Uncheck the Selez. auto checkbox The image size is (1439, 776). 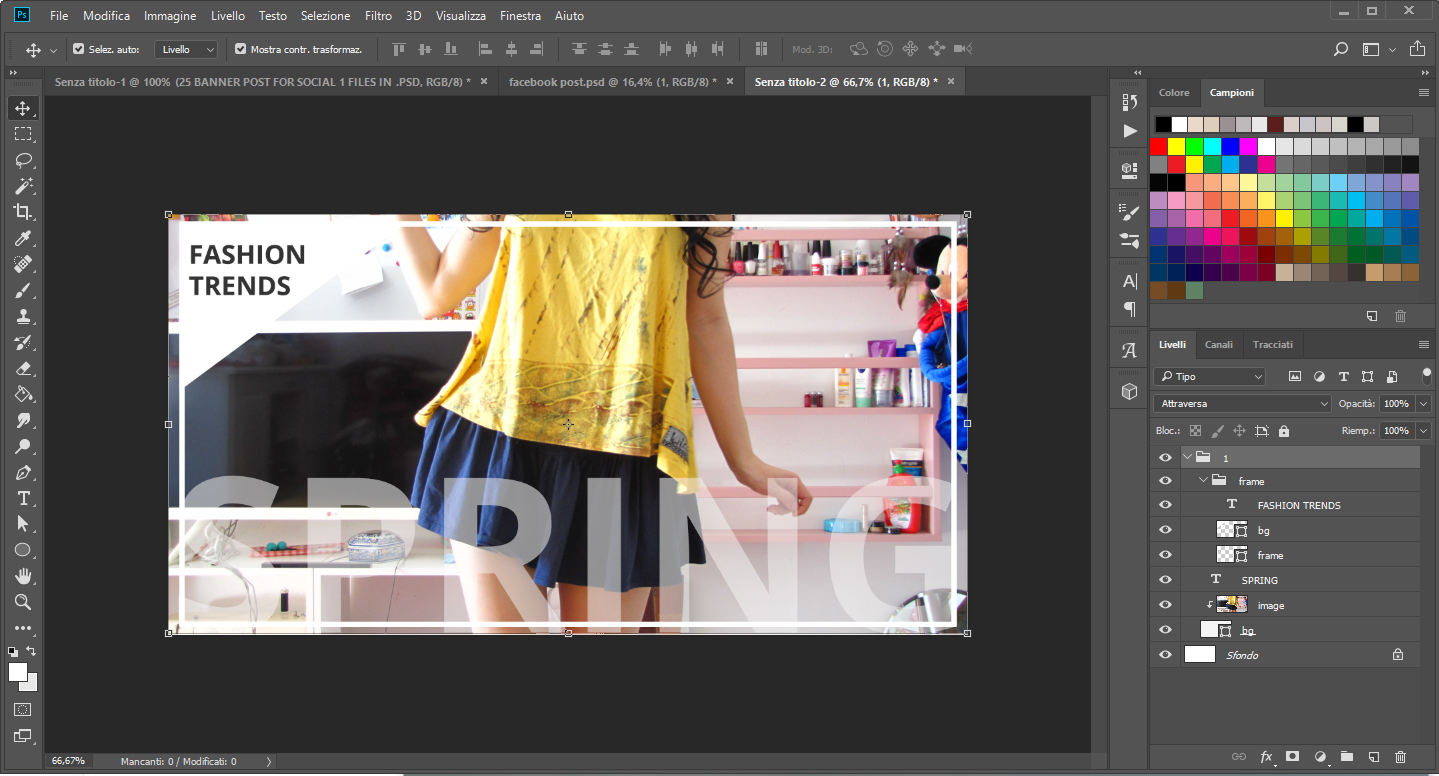pyautogui.click(x=79, y=49)
